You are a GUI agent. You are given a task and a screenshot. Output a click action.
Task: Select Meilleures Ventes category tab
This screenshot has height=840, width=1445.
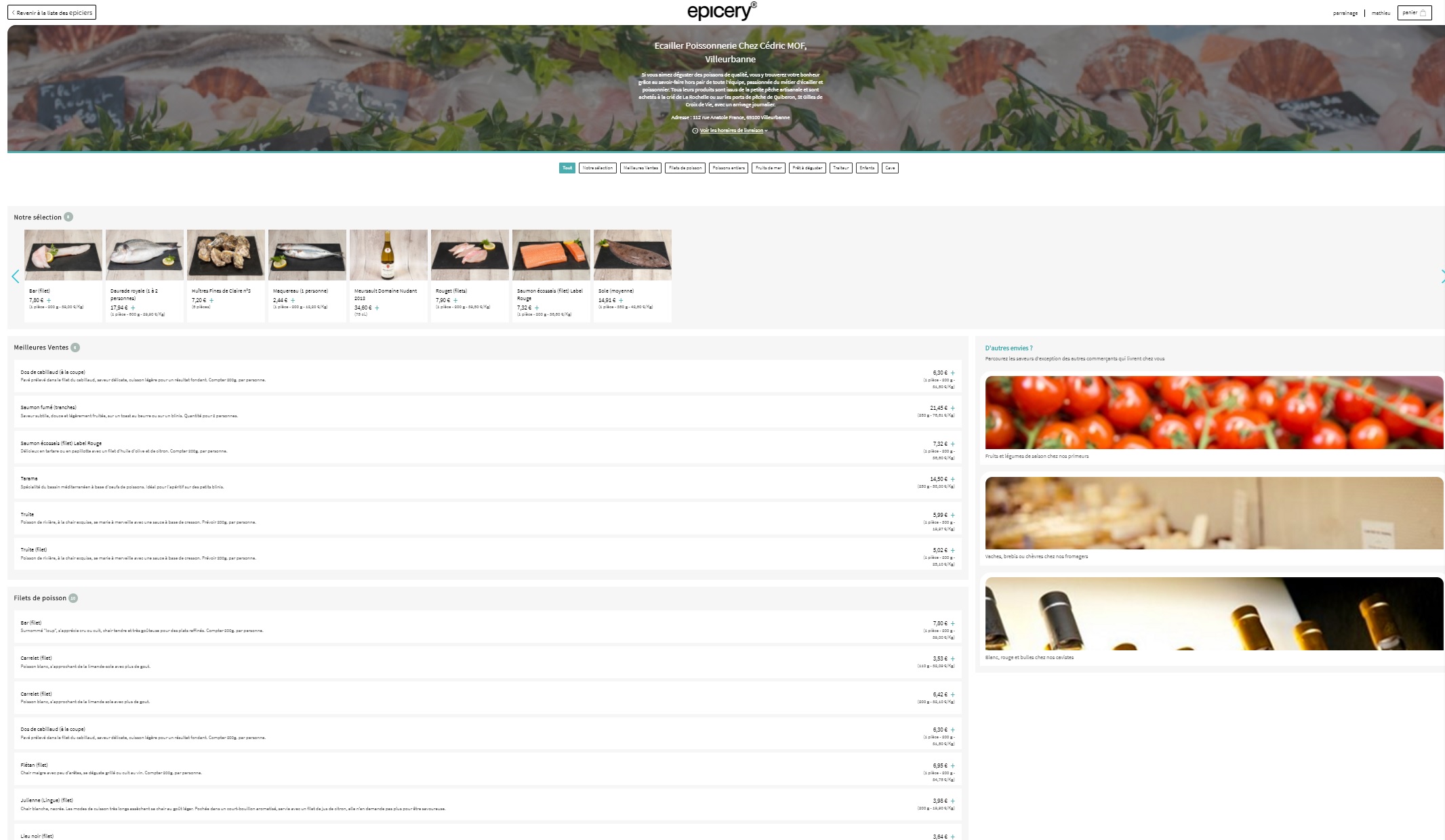click(640, 168)
